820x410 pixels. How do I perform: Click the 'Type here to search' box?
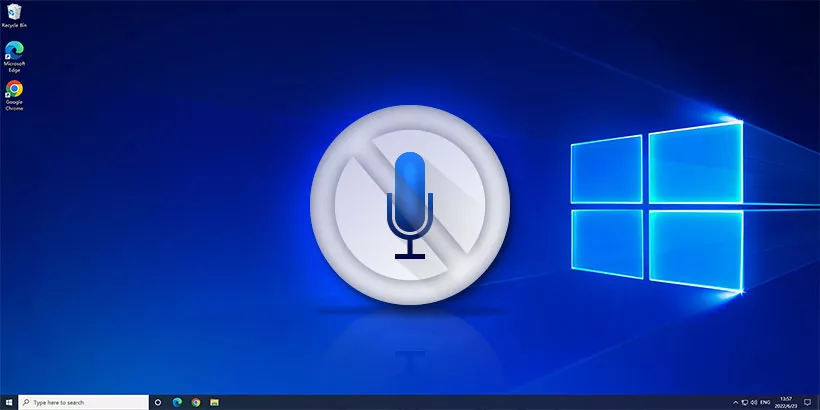(84, 402)
